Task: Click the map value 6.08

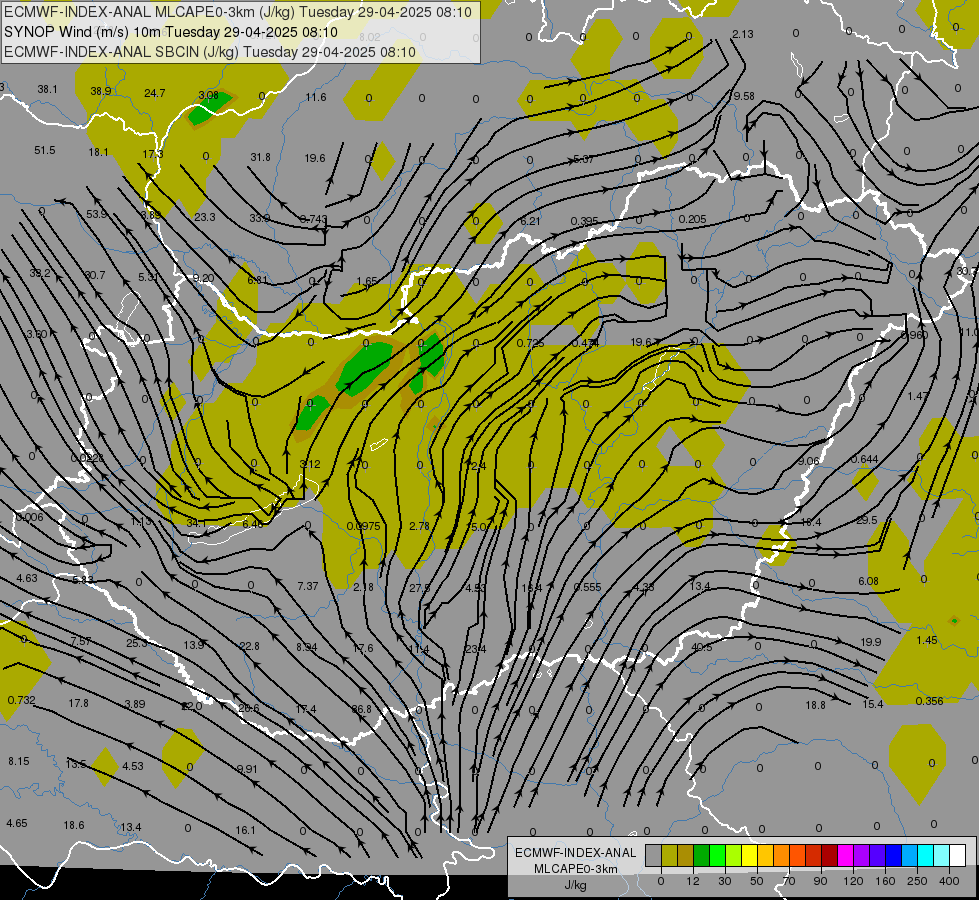Action: coord(868,581)
